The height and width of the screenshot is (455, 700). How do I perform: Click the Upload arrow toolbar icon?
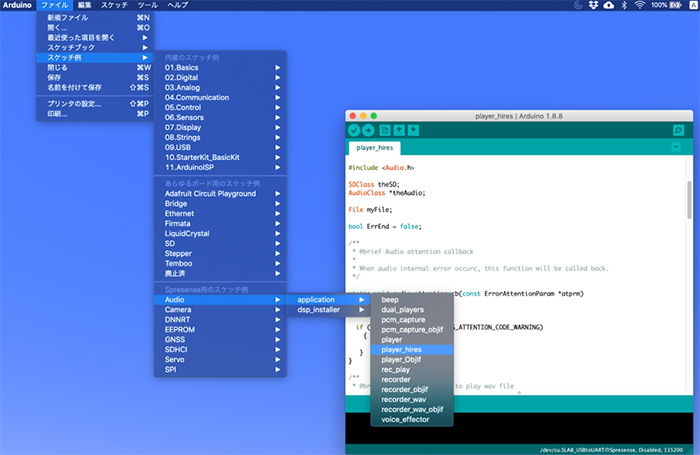click(368, 130)
